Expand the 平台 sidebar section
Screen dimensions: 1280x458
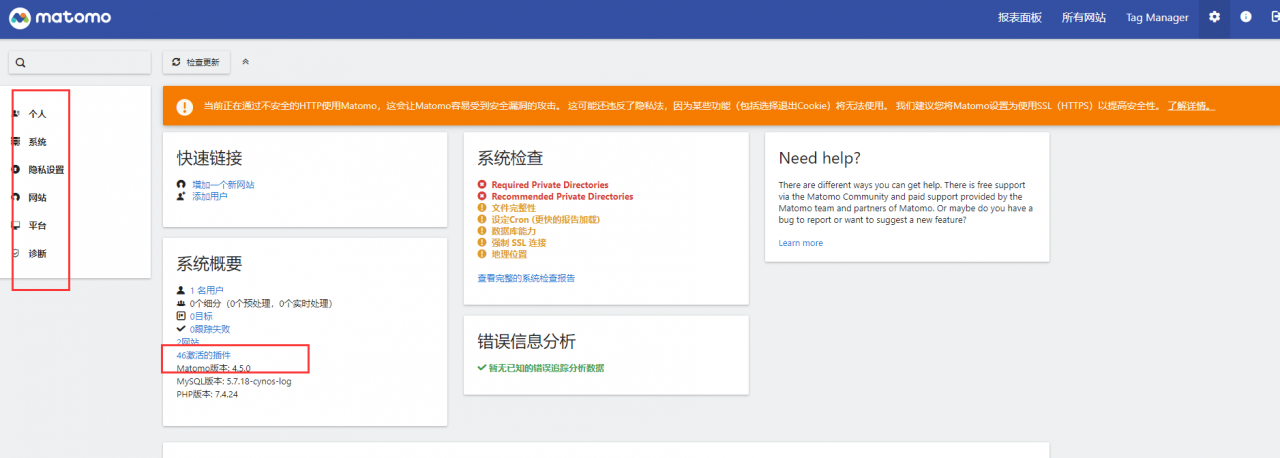37,226
